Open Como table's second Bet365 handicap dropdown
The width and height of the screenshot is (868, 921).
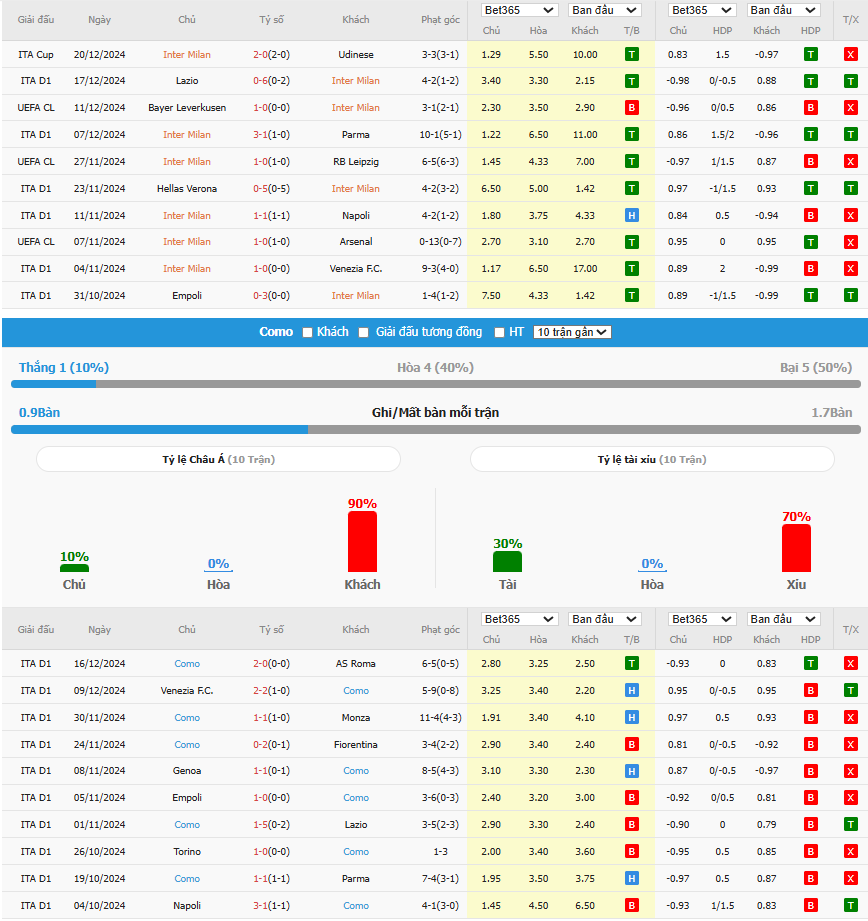coord(702,619)
